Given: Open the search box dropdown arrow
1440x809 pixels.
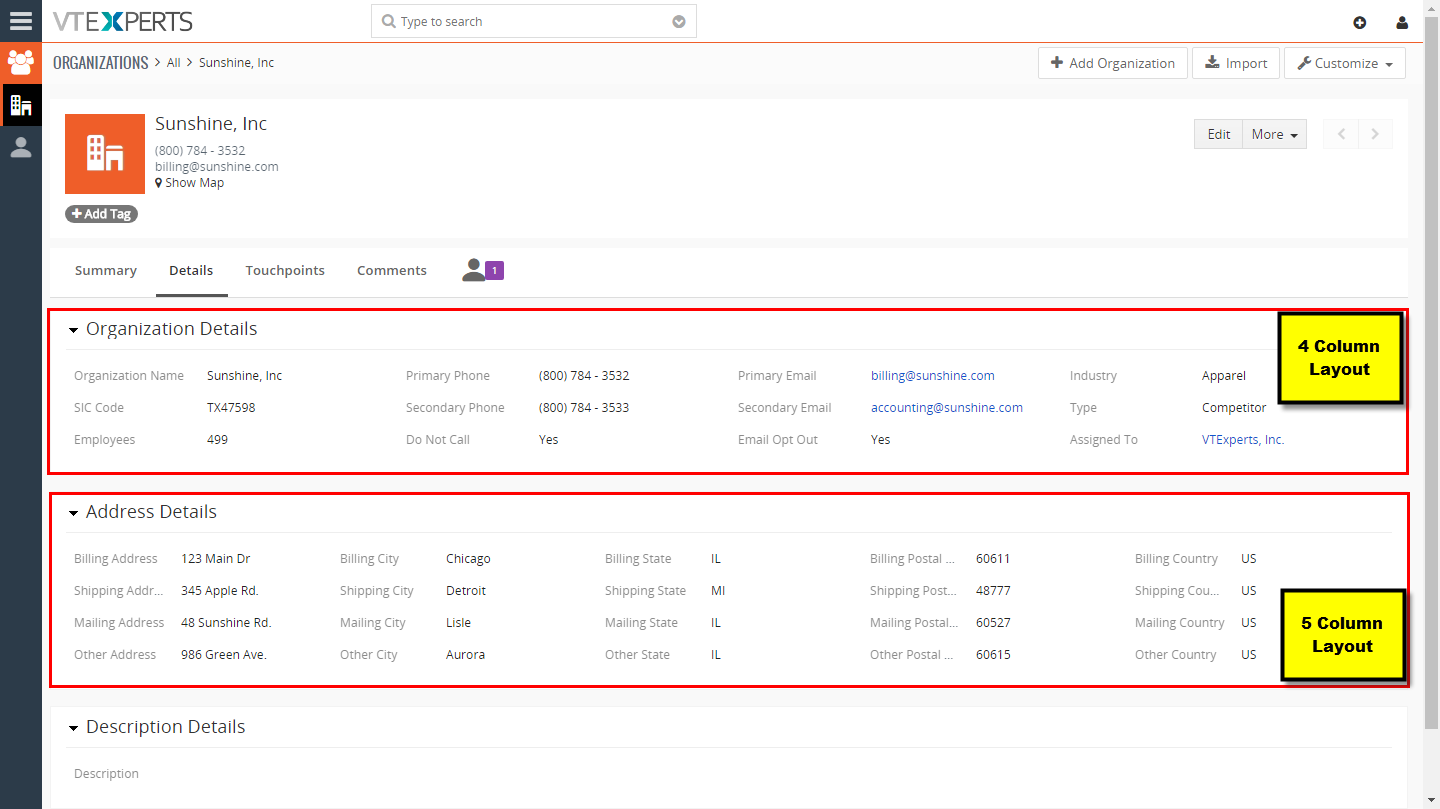Looking at the screenshot, I should (679, 21).
